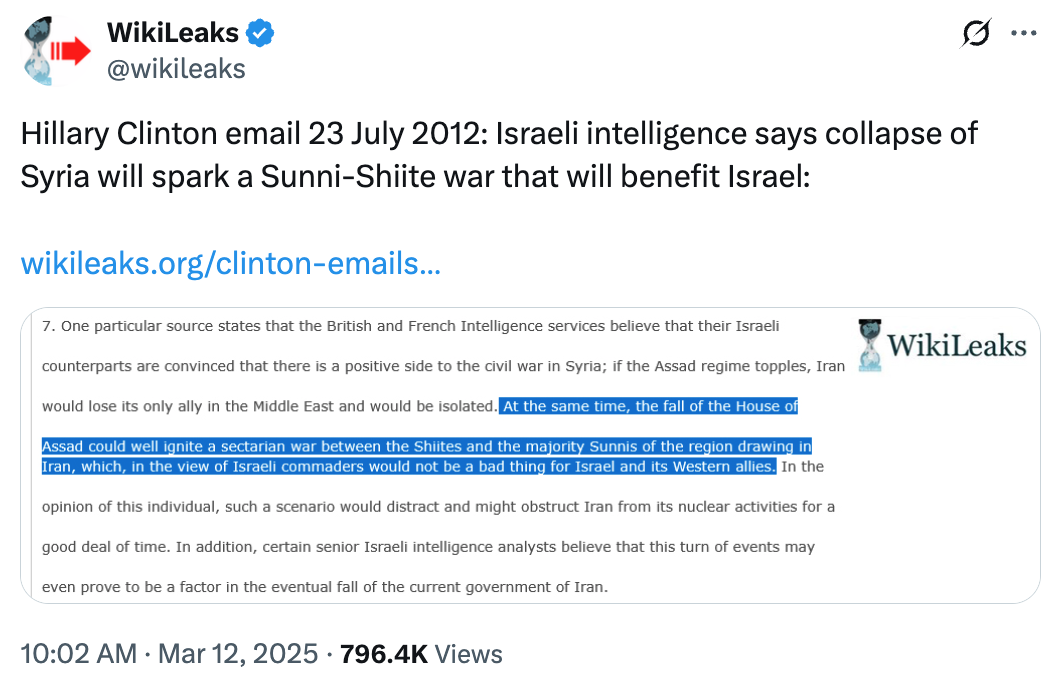Follow the wikileaks.org/clinton-emails link
This screenshot has width=1058, height=682.
(231, 263)
